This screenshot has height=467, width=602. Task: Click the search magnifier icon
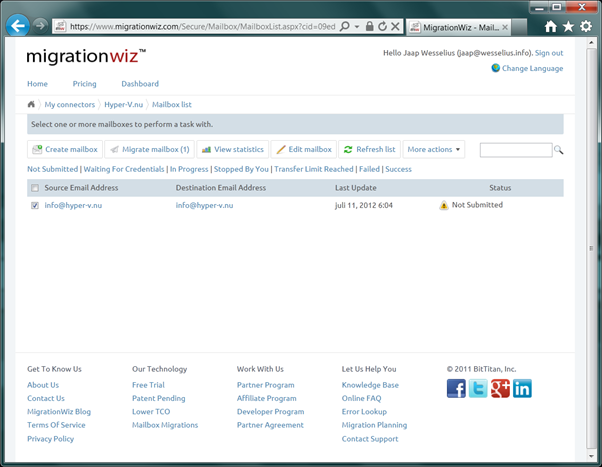point(559,150)
